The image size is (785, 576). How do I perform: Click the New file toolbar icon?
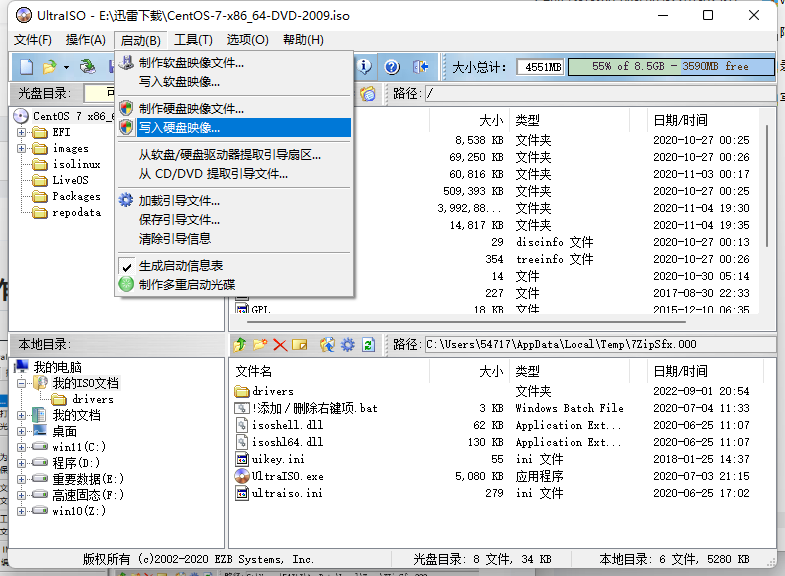coord(27,67)
